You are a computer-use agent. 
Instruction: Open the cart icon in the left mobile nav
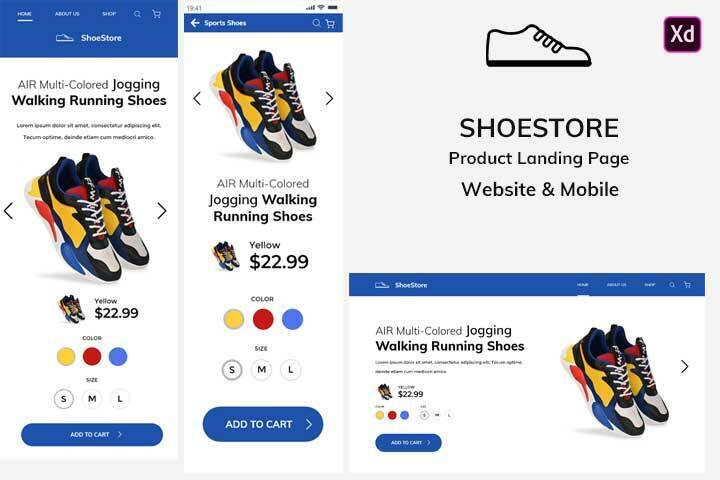[x=157, y=14]
